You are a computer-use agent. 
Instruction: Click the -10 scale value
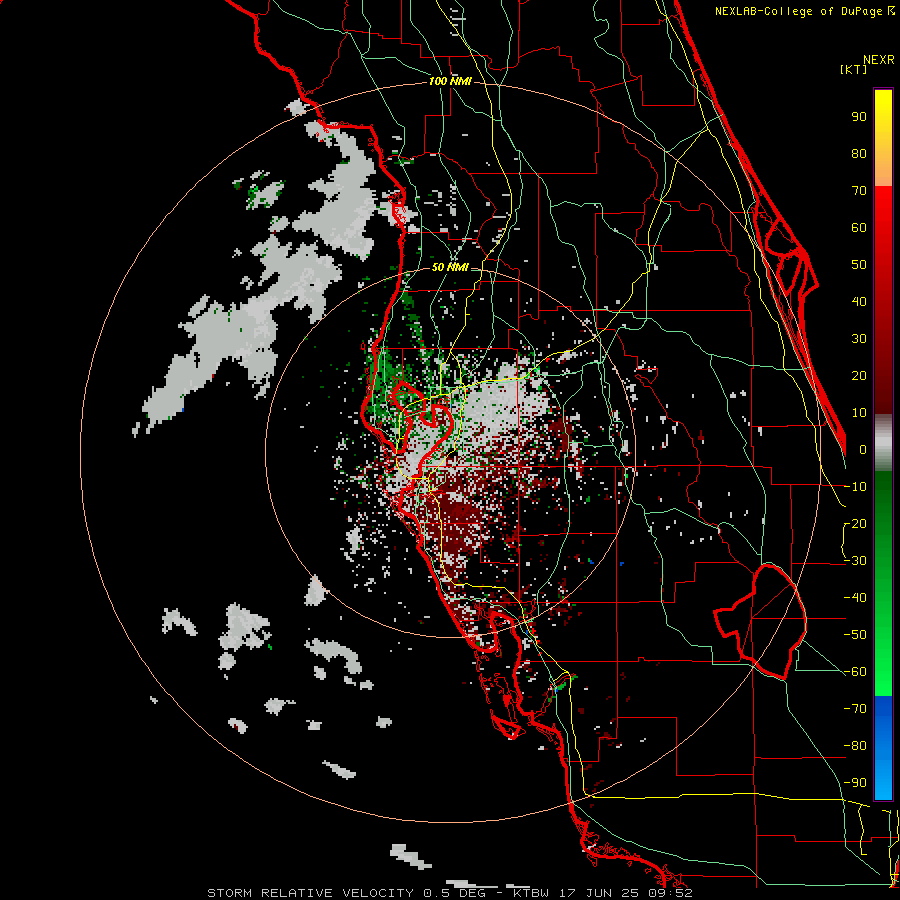(855, 487)
